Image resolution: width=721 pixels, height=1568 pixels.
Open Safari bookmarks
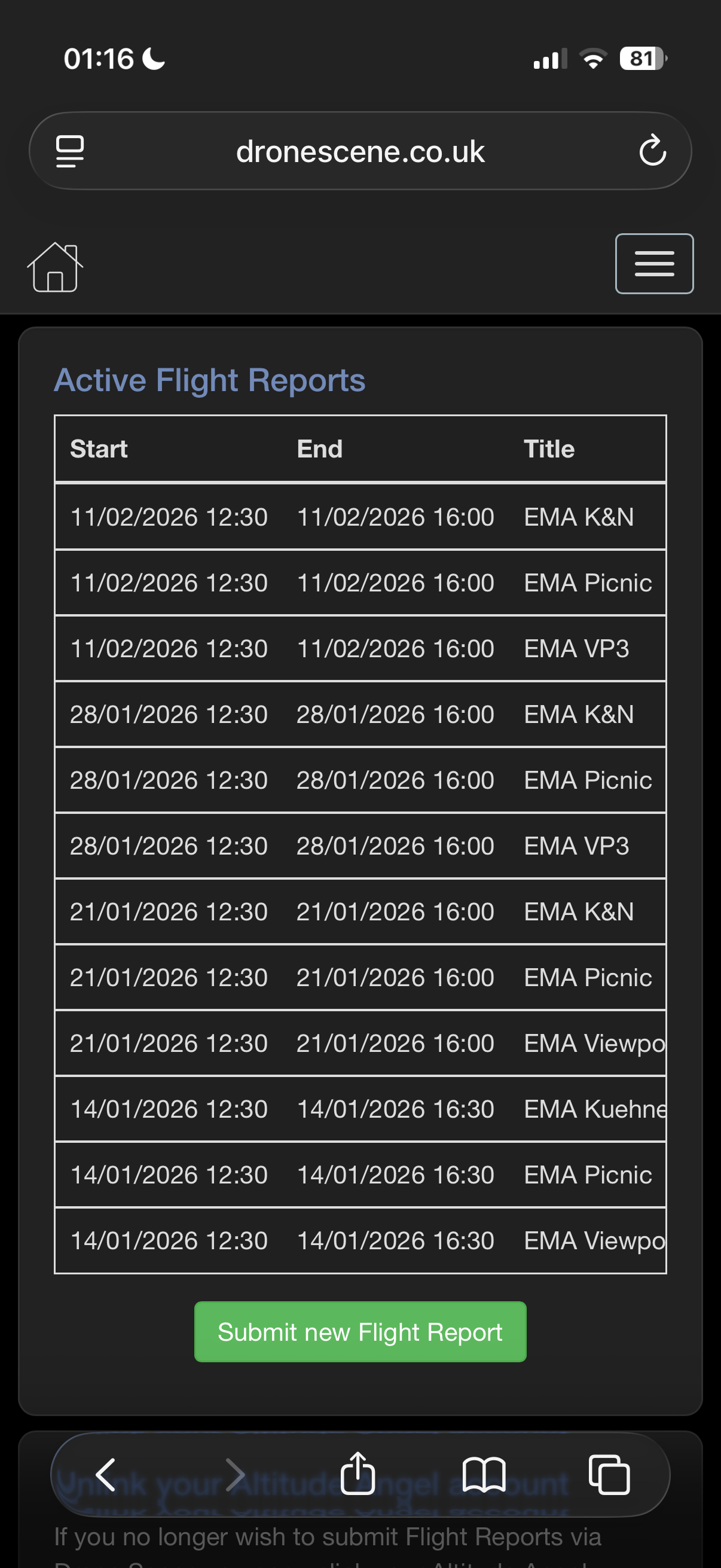(x=484, y=1475)
